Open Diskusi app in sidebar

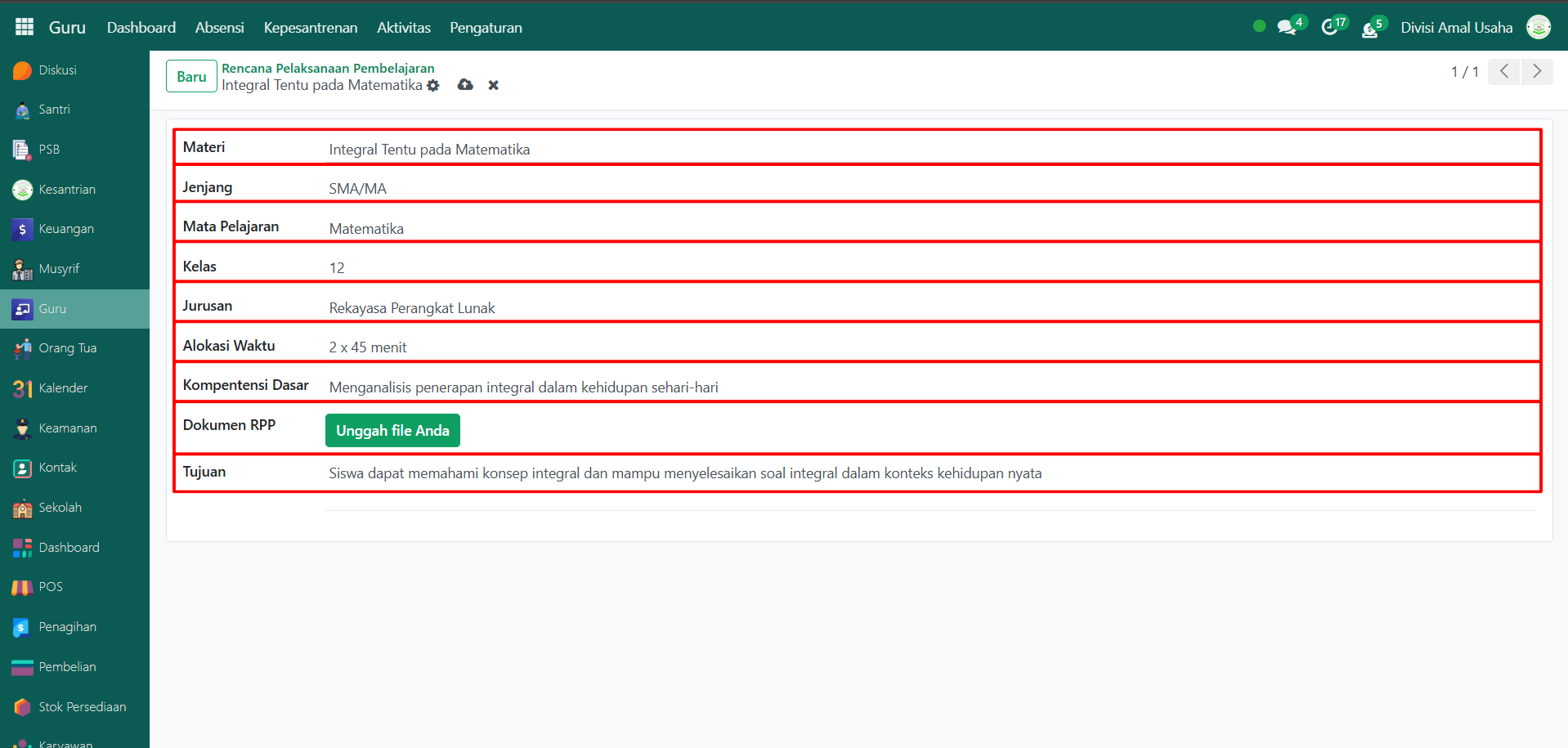tap(57, 70)
